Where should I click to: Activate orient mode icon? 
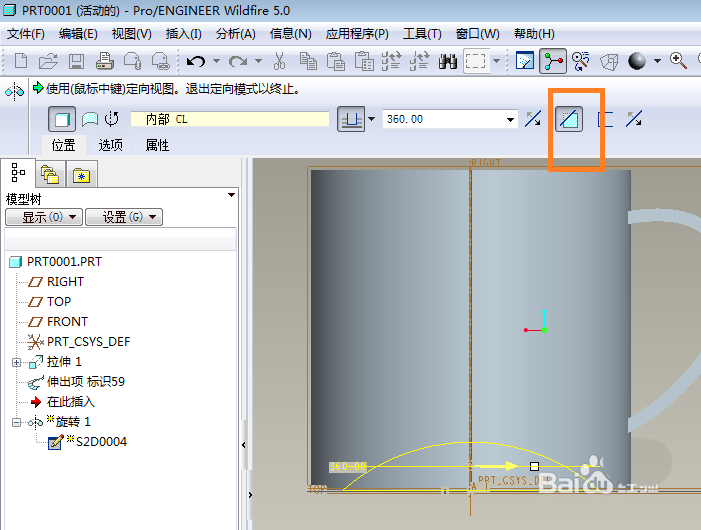click(x=581, y=61)
